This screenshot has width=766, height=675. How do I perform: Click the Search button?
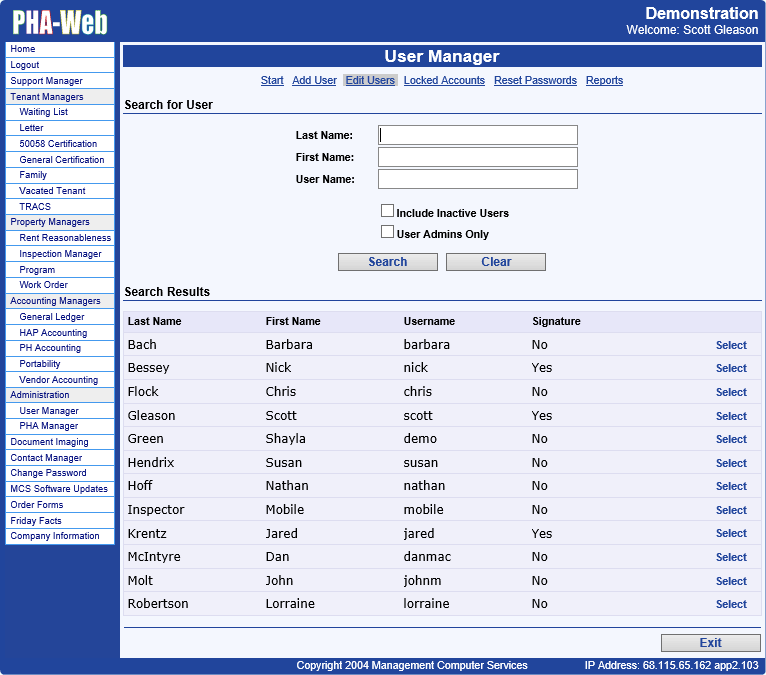(x=387, y=262)
